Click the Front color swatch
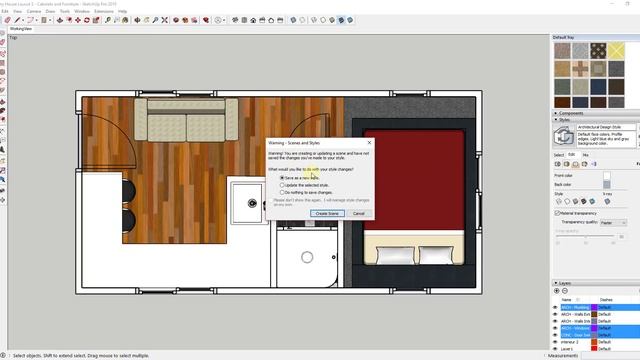Image resolution: width=640 pixels, height=360 pixels. pos(607,176)
